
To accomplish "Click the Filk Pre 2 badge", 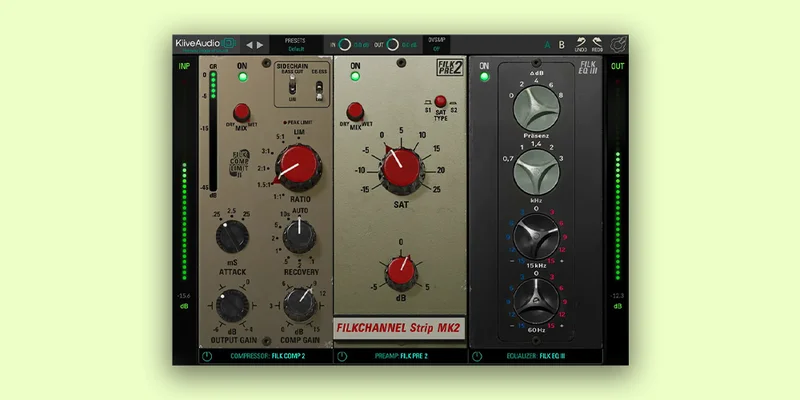I will [x=450, y=67].
